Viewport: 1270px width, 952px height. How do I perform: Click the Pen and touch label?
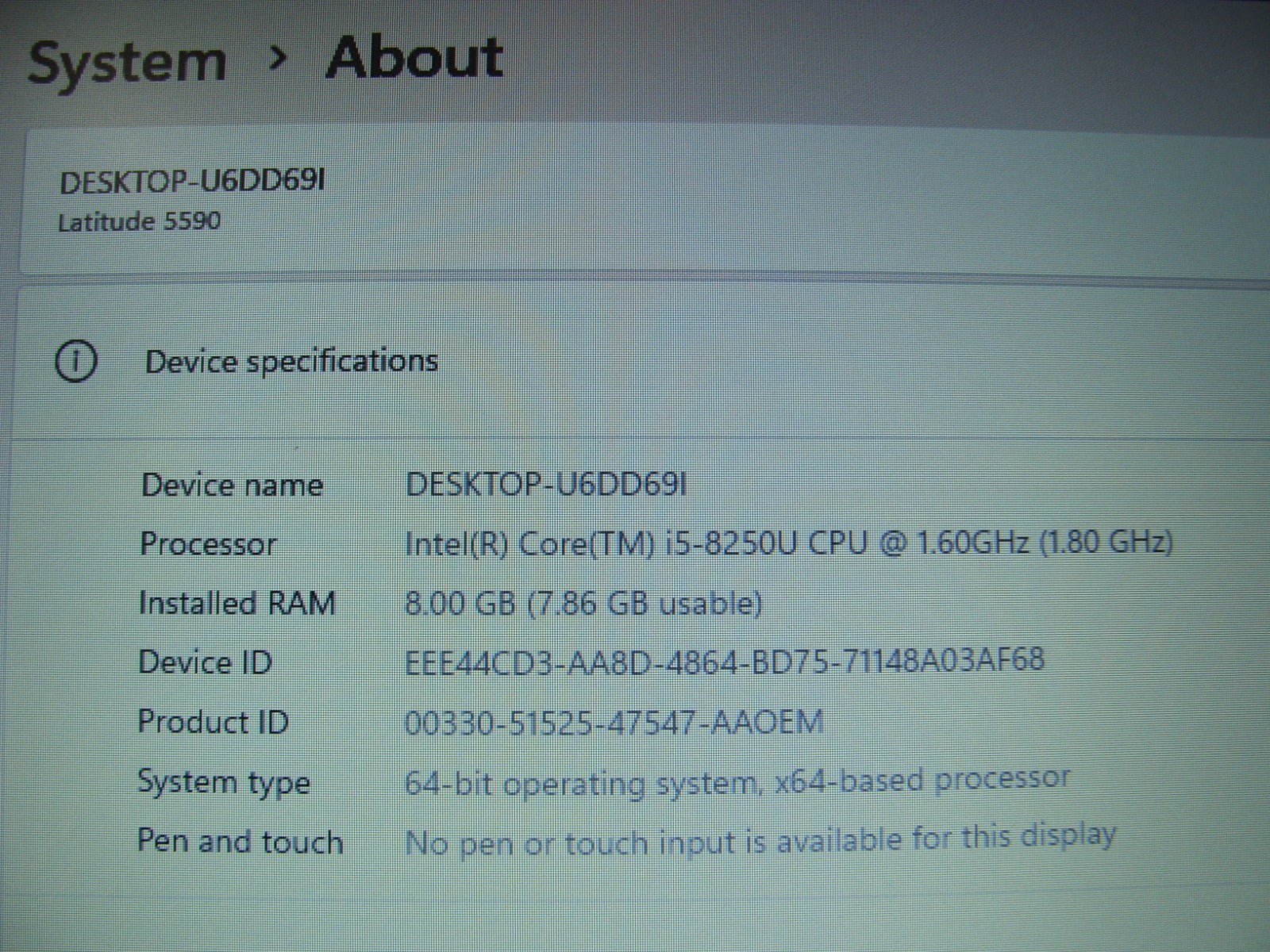(240, 842)
